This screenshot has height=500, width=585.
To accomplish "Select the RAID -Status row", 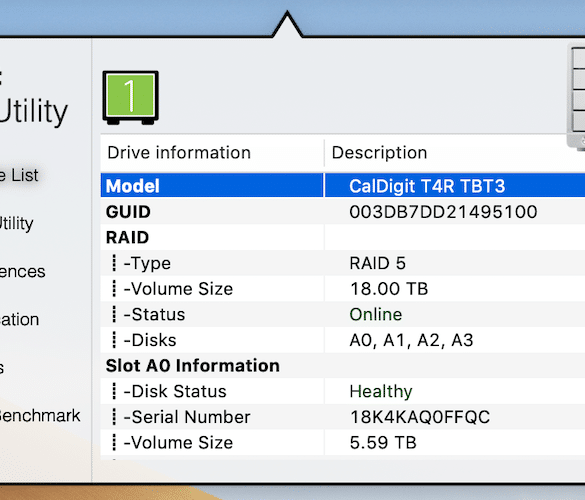I will [342, 314].
